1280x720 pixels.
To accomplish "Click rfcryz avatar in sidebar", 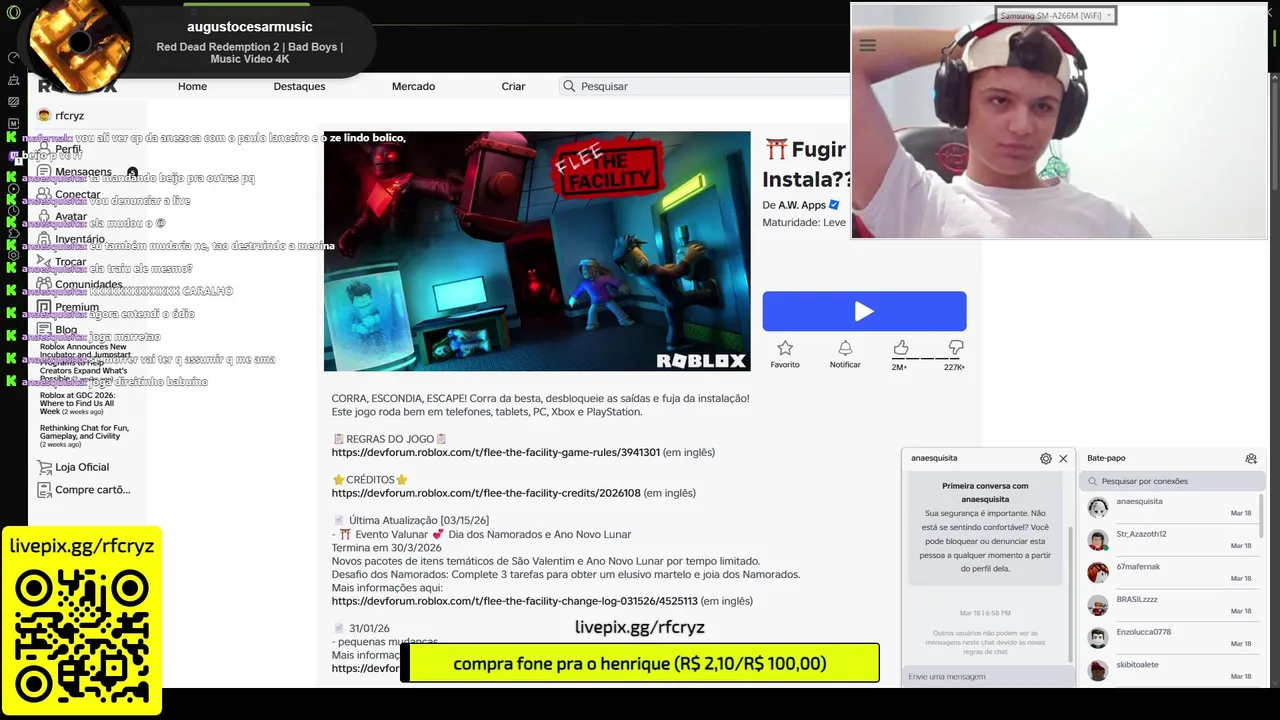I will click(44, 115).
